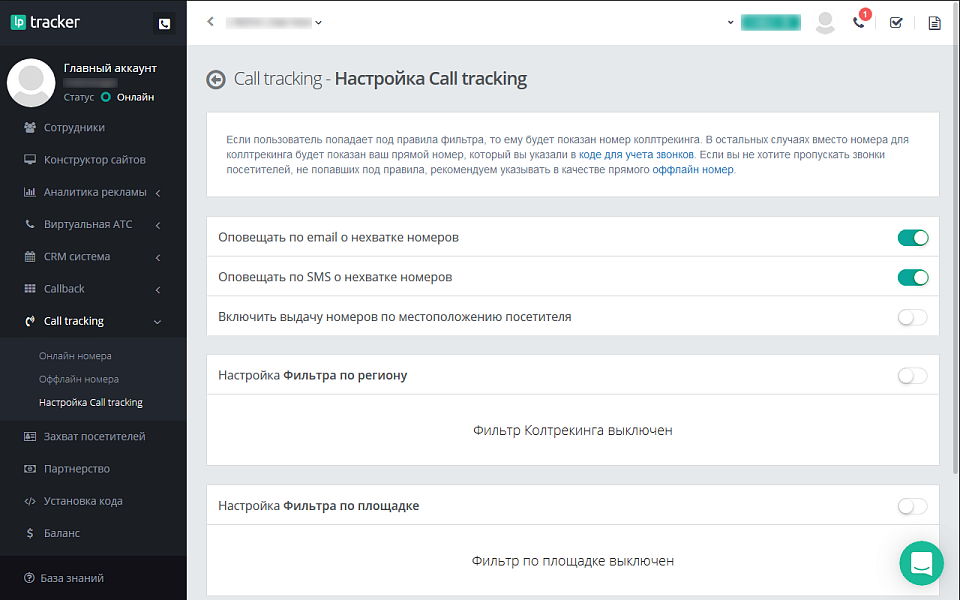Open the phone notifications icon with badge
The image size is (960, 600).
(x=859, y=22)
